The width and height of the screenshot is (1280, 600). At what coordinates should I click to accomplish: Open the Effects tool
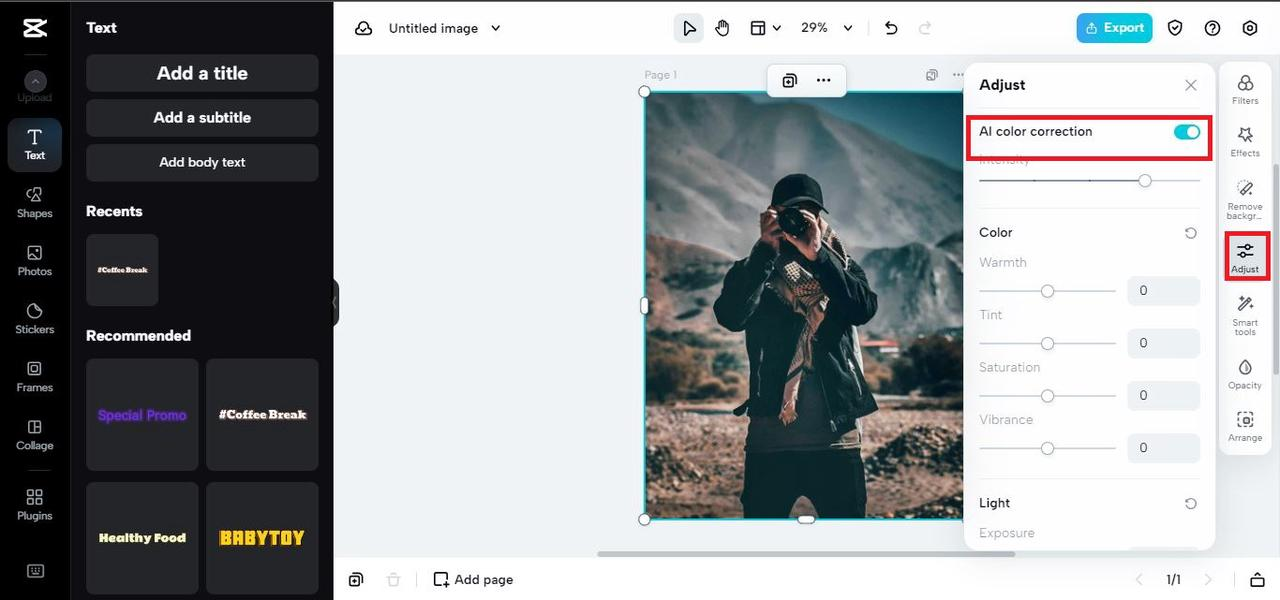click(1245, 141)
